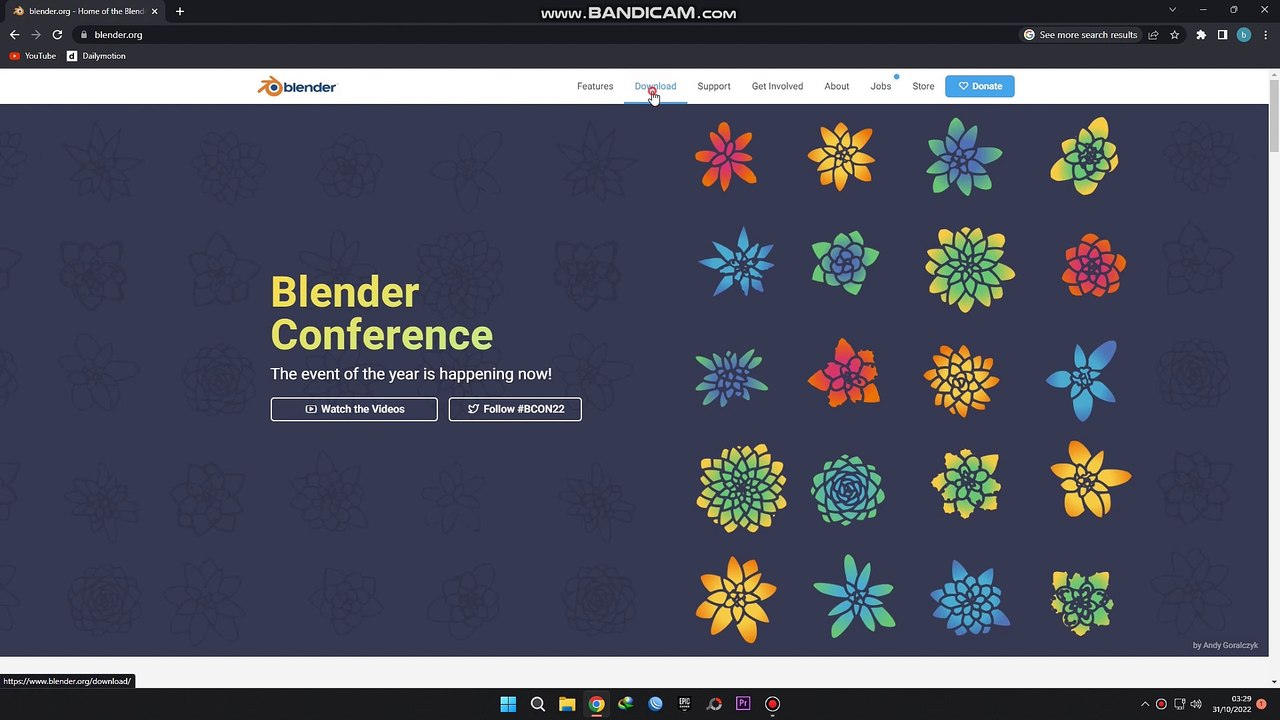Open the Chrome profile avatar
The width and height of the screenshot is (1280, 720).
(x=1244, y=35)
